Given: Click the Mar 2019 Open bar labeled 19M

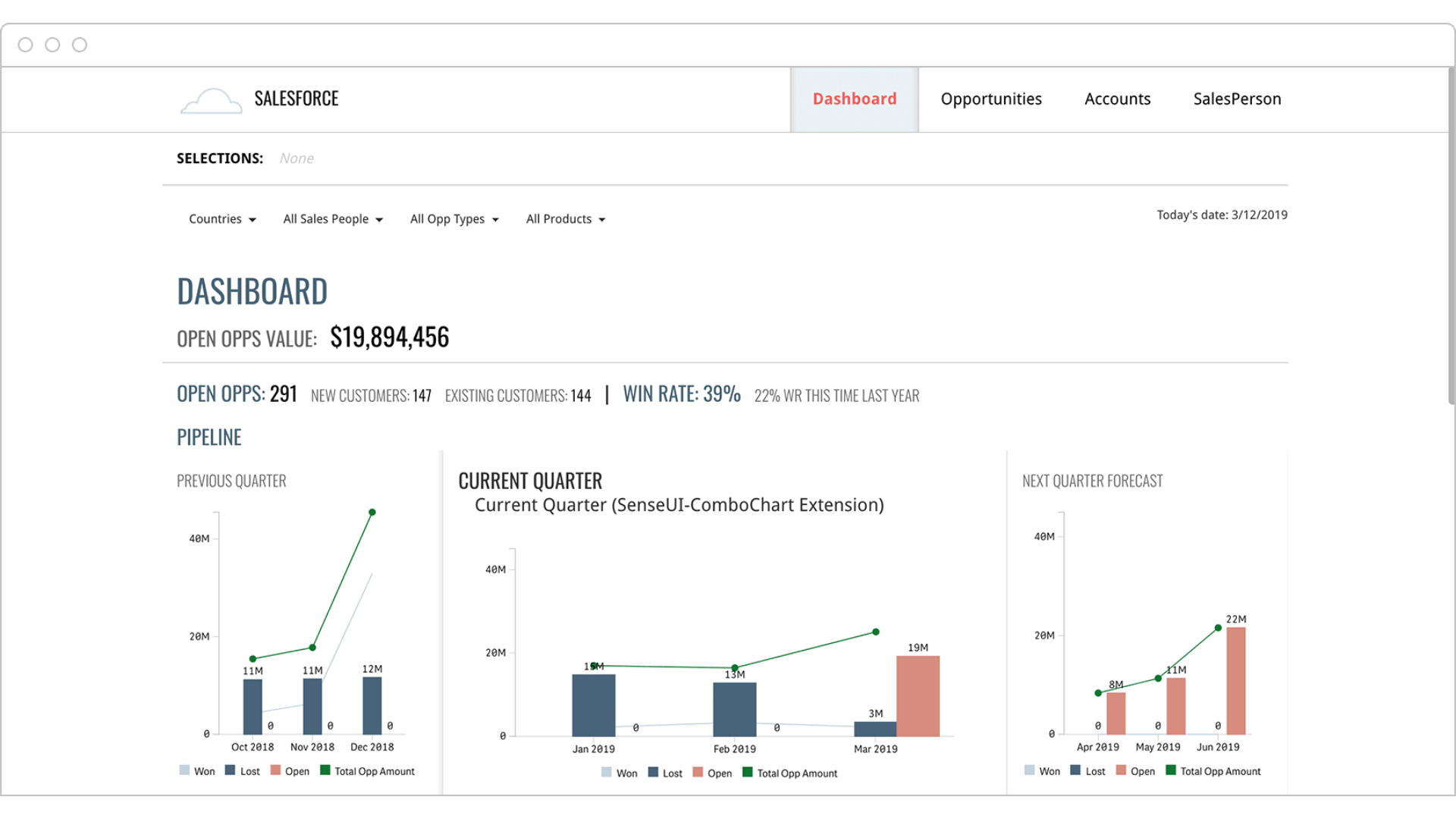Looking at the screenshot, I should [918, 696].
